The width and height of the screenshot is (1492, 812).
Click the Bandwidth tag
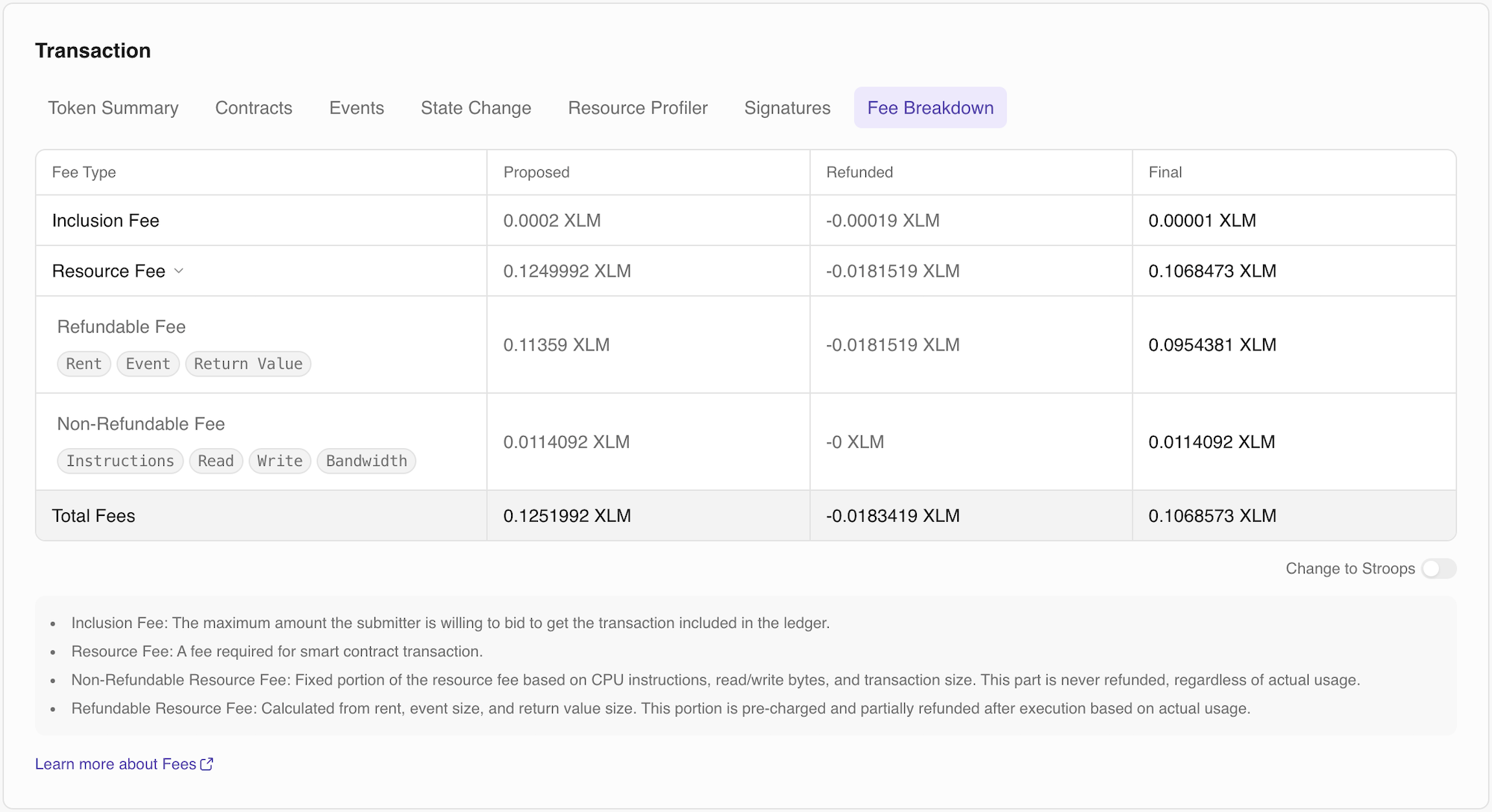pyautogui.click(x=366, y=461)
